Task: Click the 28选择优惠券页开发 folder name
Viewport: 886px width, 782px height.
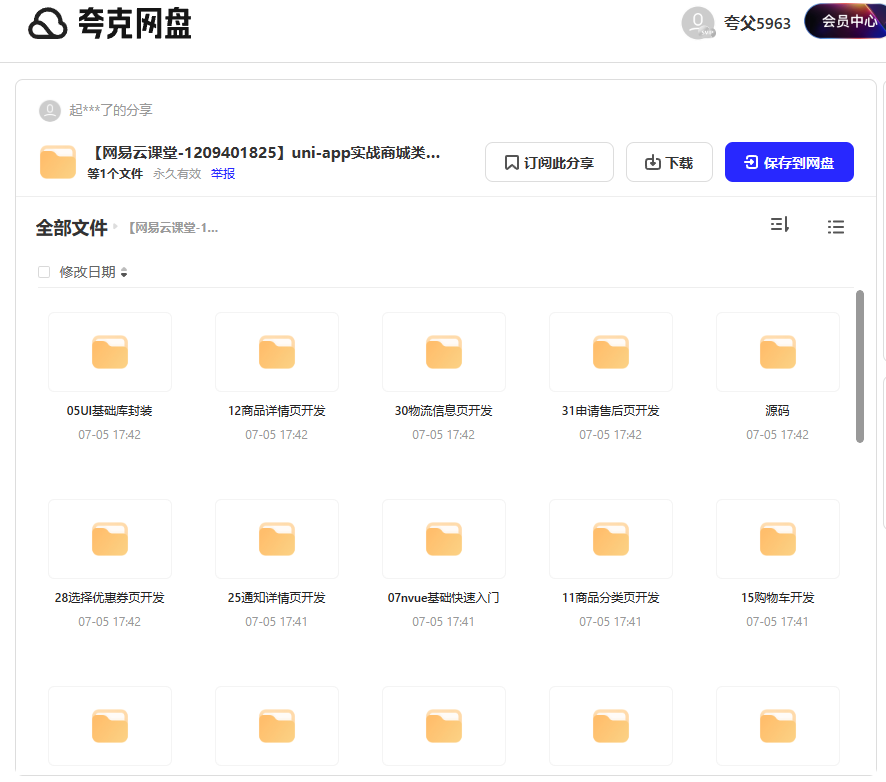Action: (110, 598)
